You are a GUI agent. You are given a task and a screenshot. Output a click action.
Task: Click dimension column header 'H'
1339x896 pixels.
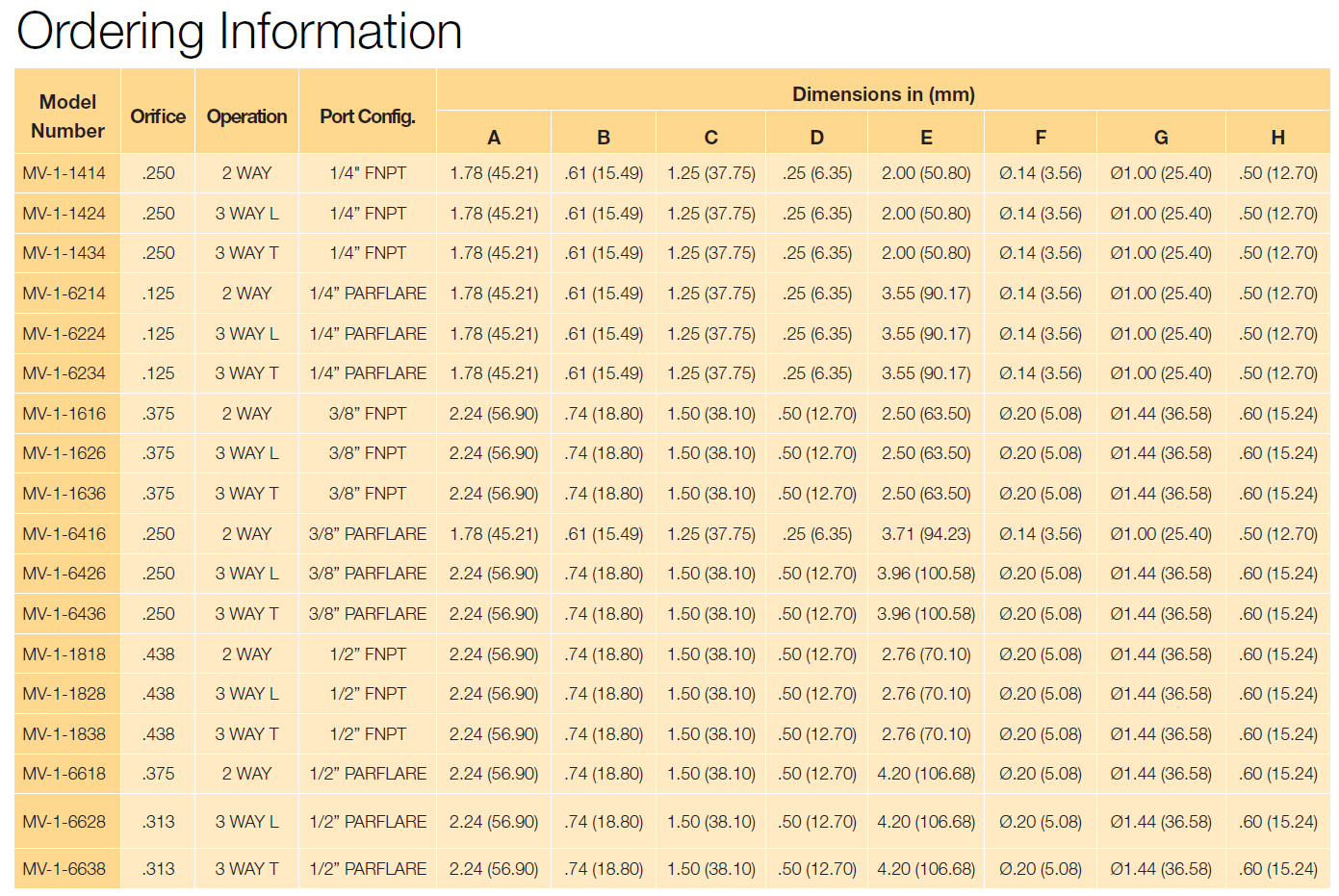pyautogui.click(x=1278, y=138)
